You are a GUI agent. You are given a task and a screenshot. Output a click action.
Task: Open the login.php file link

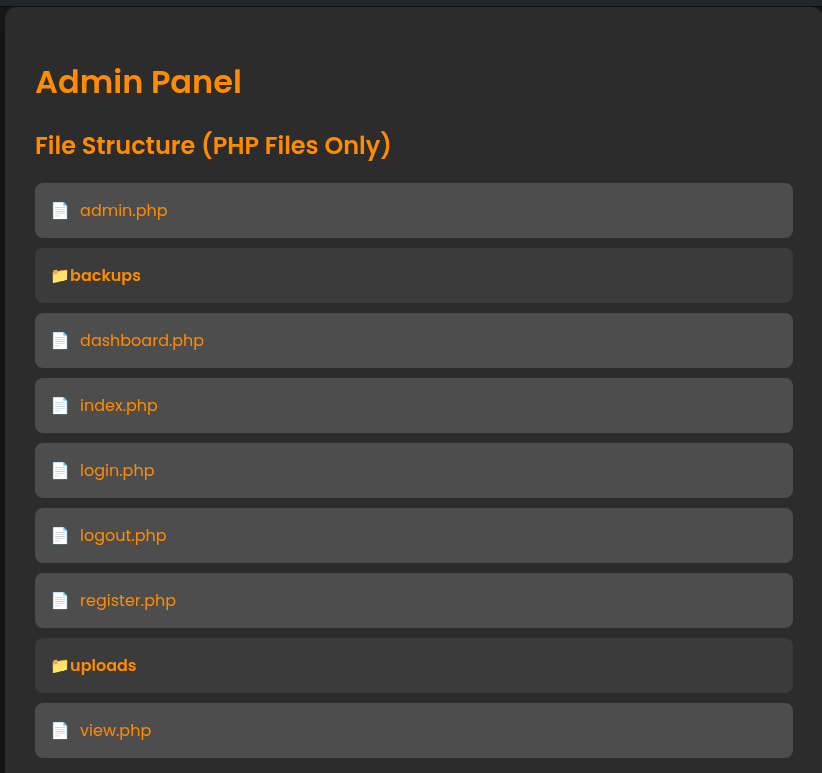[117, 471]
